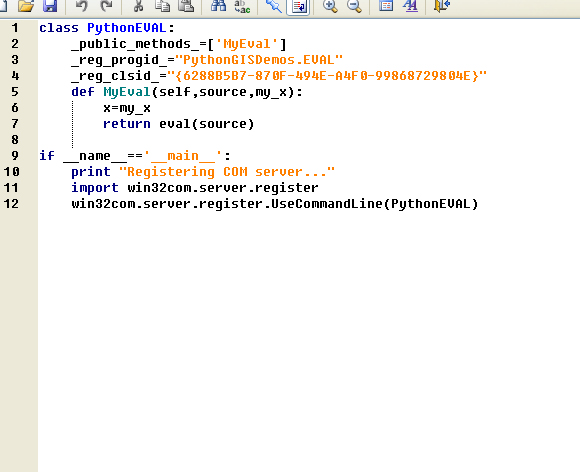Save the file using the floppy disk icon

tap(50, 6)
